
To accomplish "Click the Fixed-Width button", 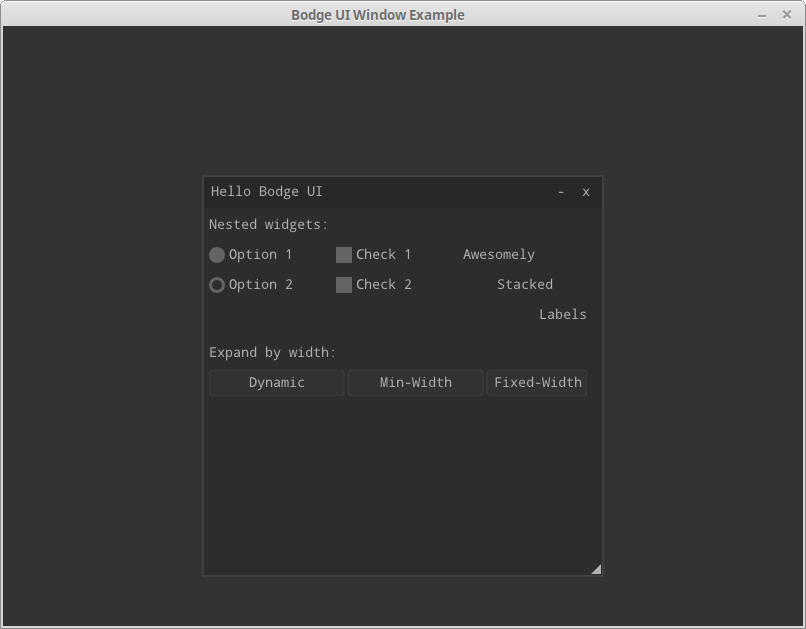I will point(537,383).
